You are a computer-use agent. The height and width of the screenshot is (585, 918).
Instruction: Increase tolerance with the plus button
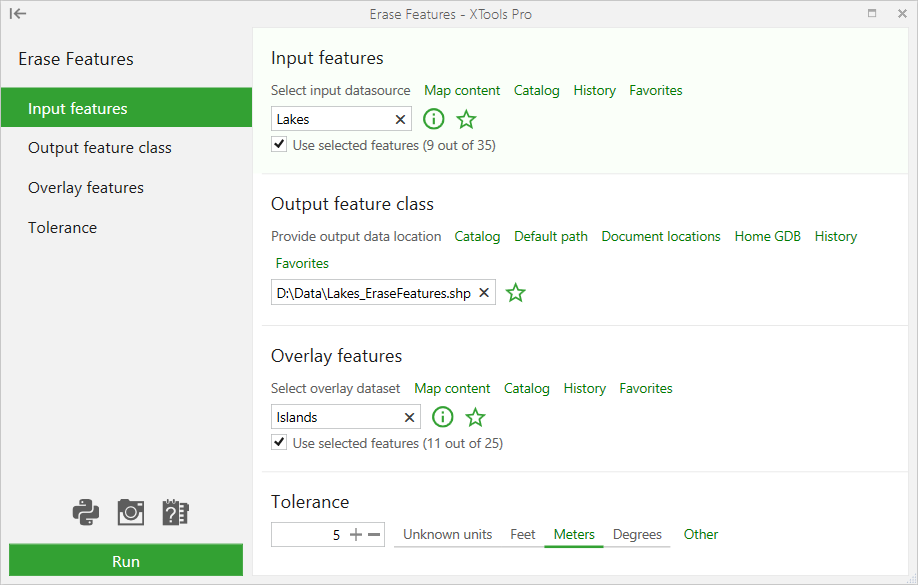click(355, 534)
